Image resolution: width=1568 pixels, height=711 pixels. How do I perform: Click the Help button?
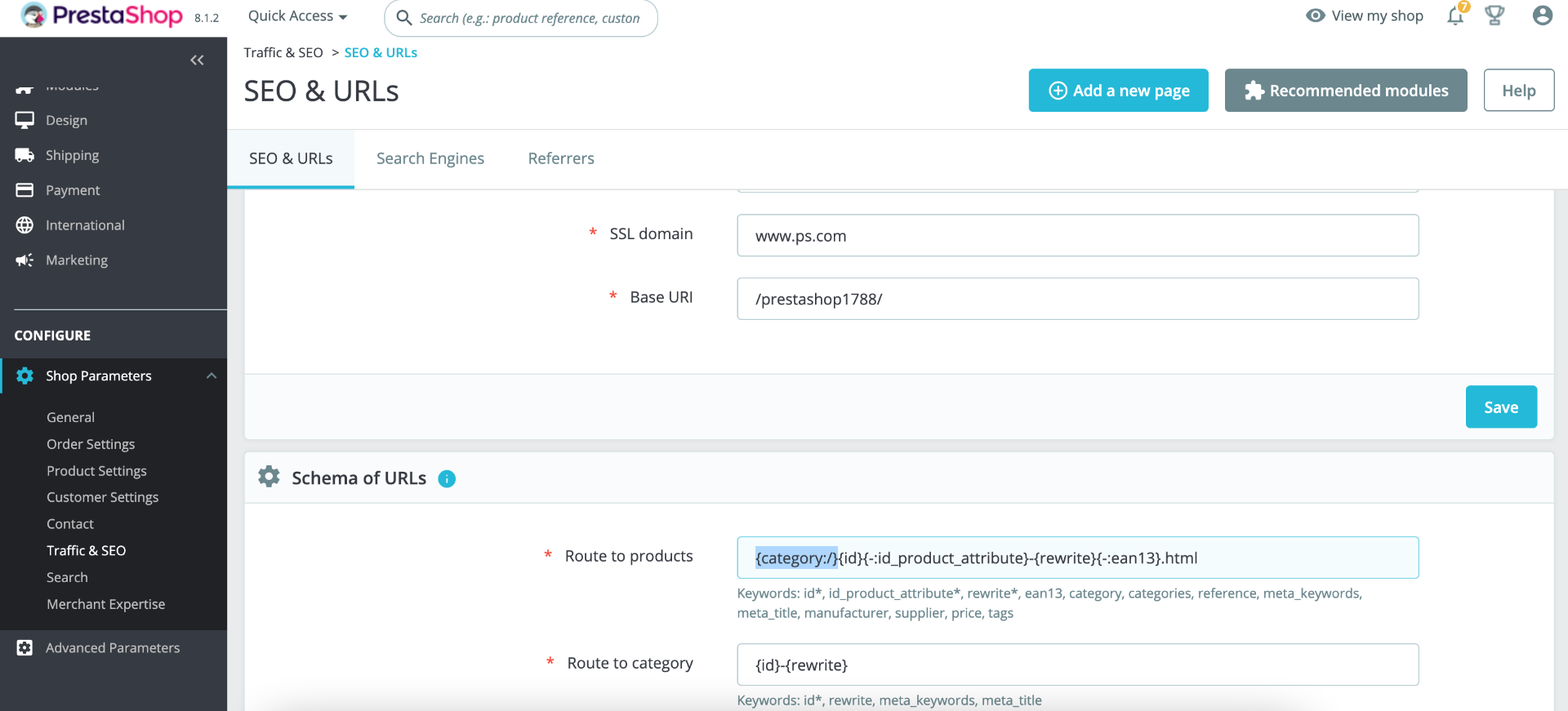point(1519,91)
